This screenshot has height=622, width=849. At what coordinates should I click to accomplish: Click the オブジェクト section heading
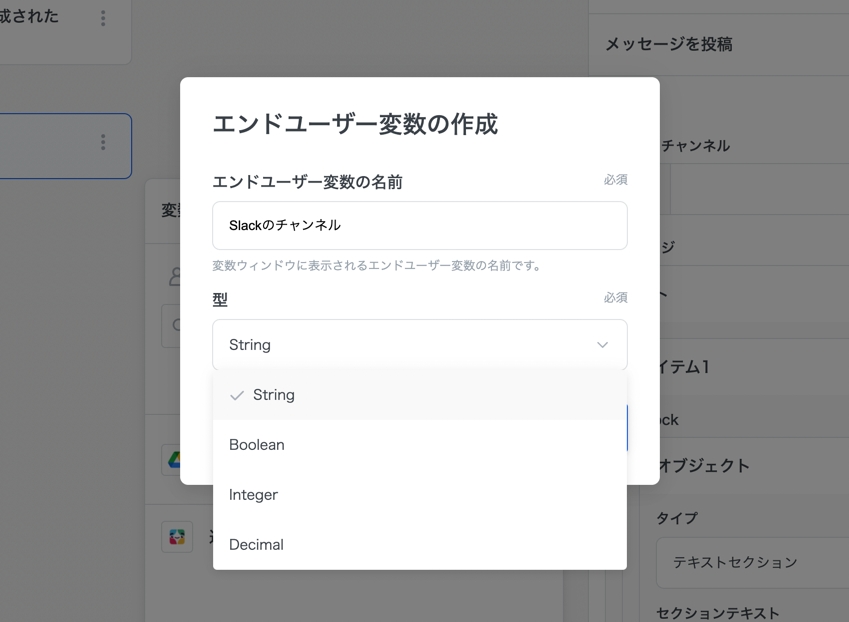click(x=703, y=466)
